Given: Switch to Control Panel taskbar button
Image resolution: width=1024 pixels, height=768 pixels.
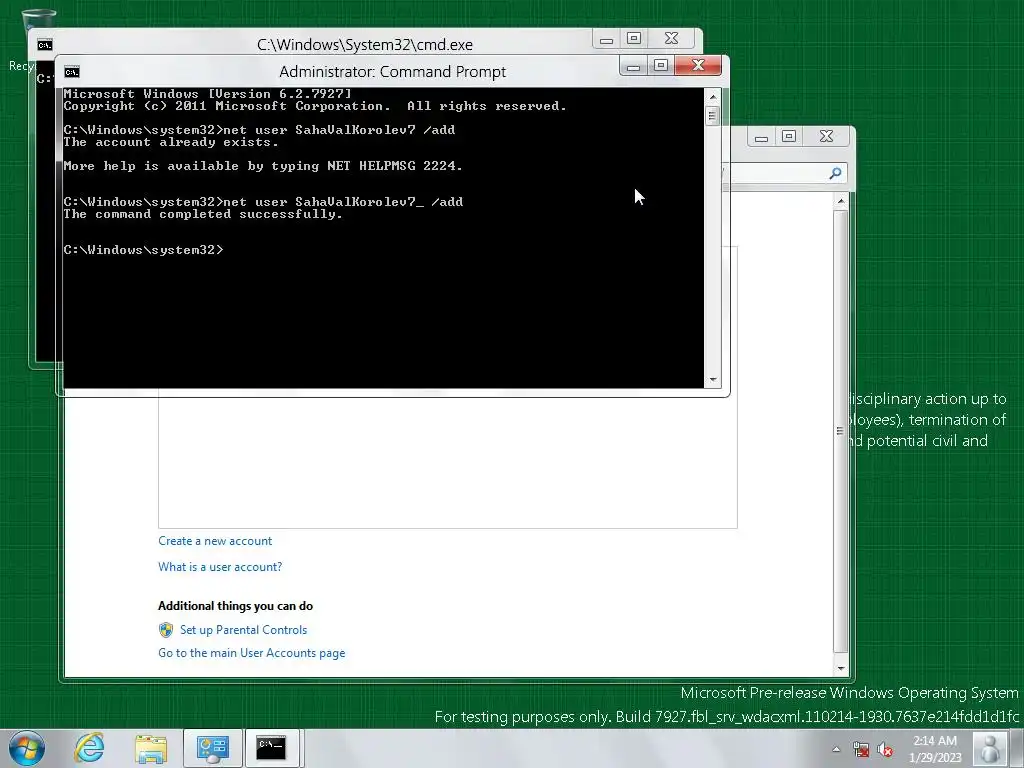Looking at the screenshot, I should (213, 748).
